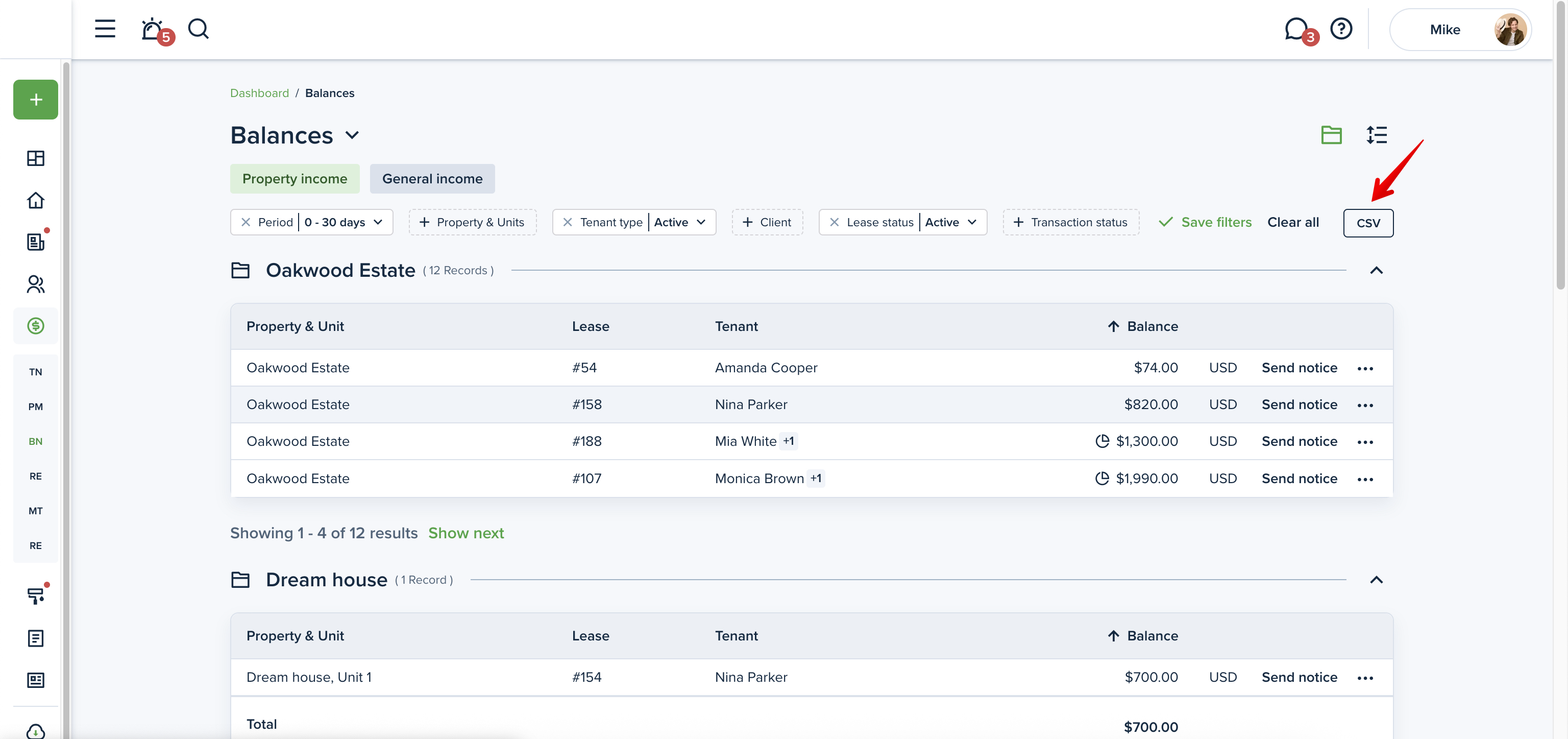Viewport: 1568px width, 739px height.
Task: Switch to the General income tab
Action: tap(432, 179)
